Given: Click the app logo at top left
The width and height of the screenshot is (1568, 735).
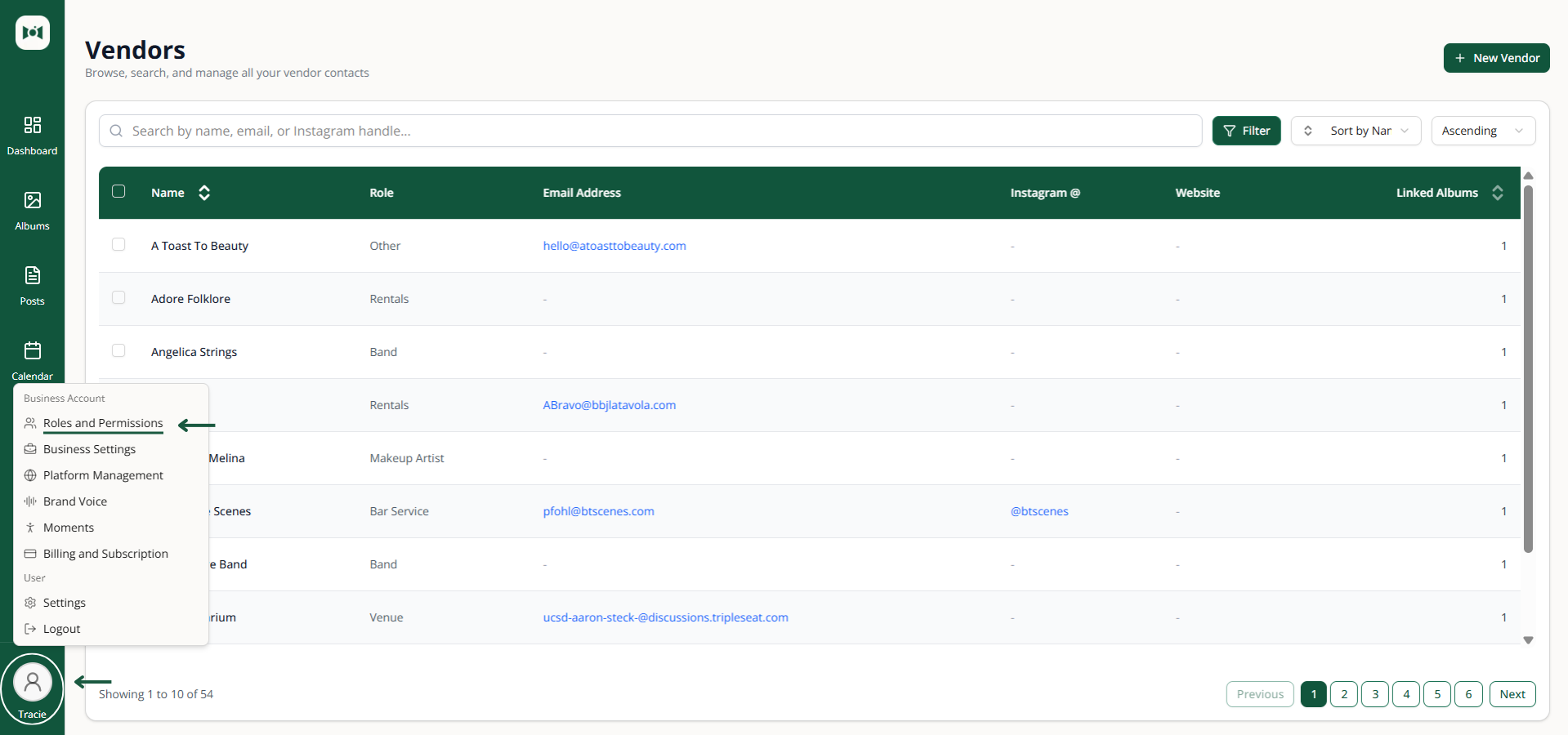Looking at the screenshot, I should click(x=33, y=33).
